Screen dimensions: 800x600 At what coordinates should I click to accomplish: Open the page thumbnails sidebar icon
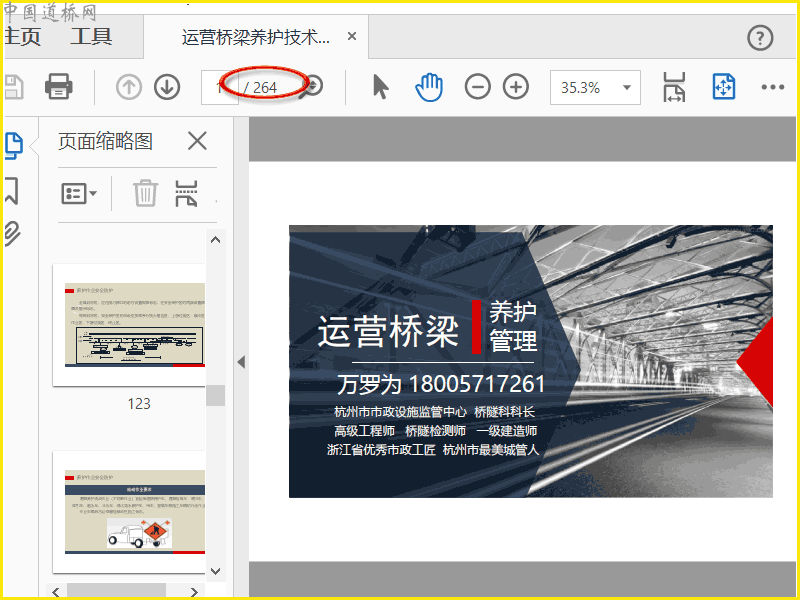click(14, 145)
